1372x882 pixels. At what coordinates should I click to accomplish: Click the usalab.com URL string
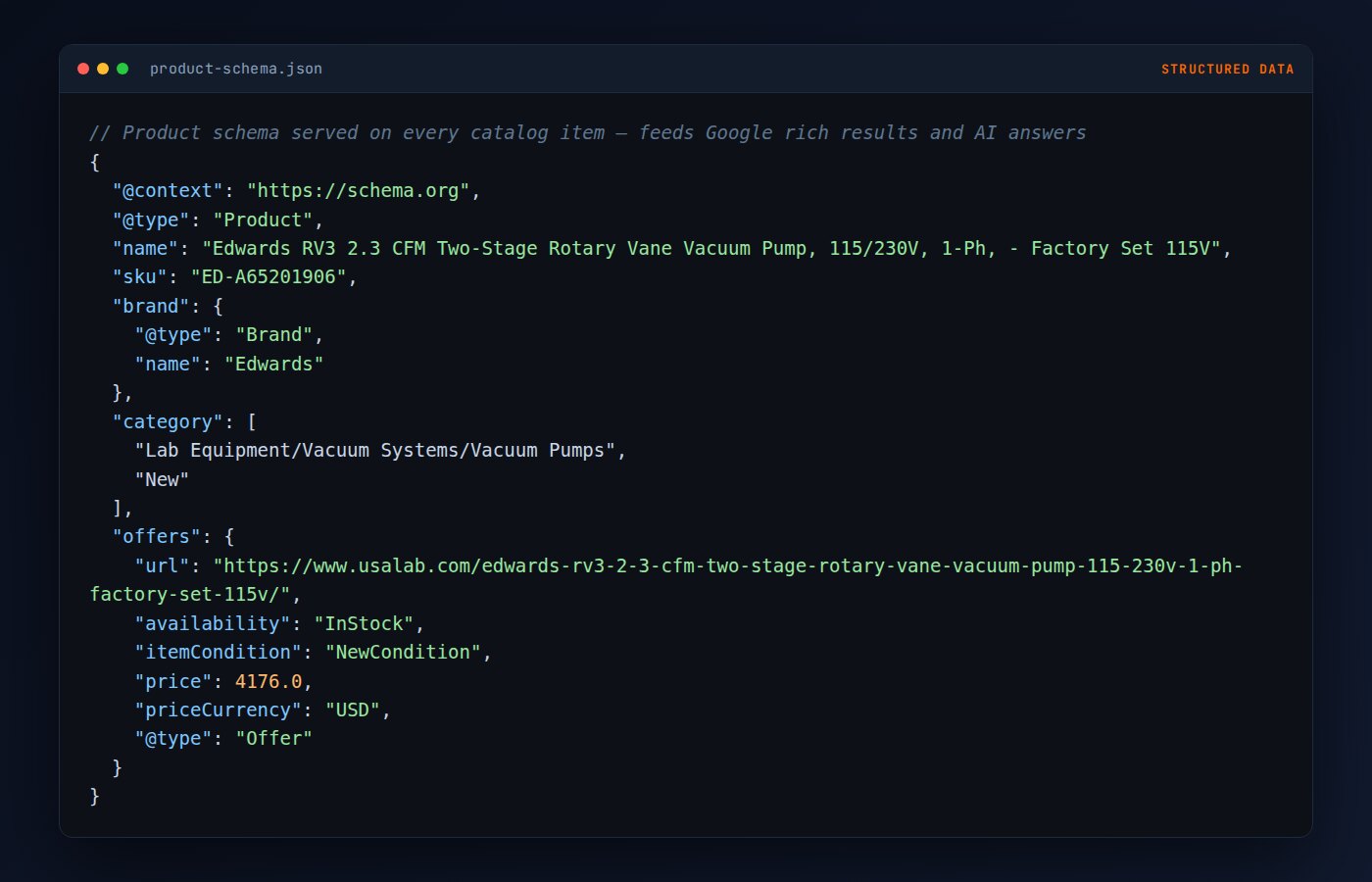pos(728,565)
